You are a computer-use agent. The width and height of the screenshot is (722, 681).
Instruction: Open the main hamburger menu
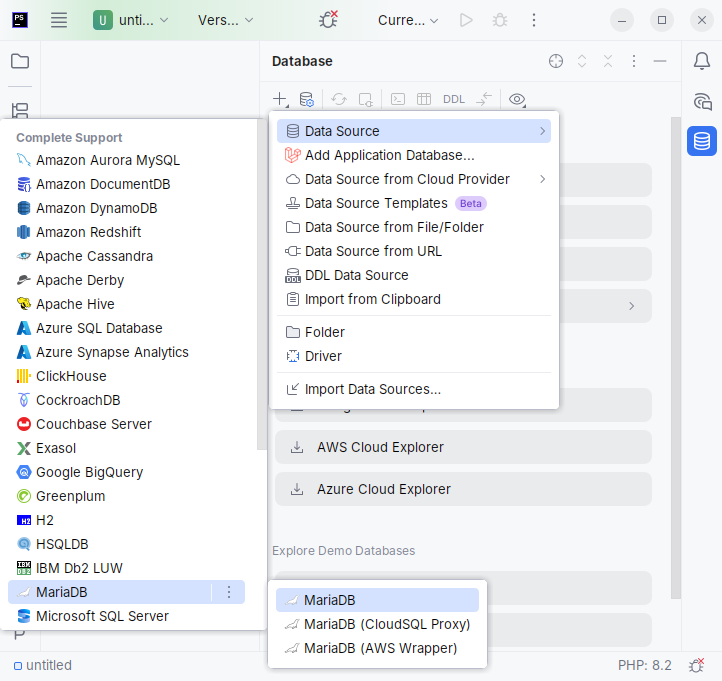59,20
